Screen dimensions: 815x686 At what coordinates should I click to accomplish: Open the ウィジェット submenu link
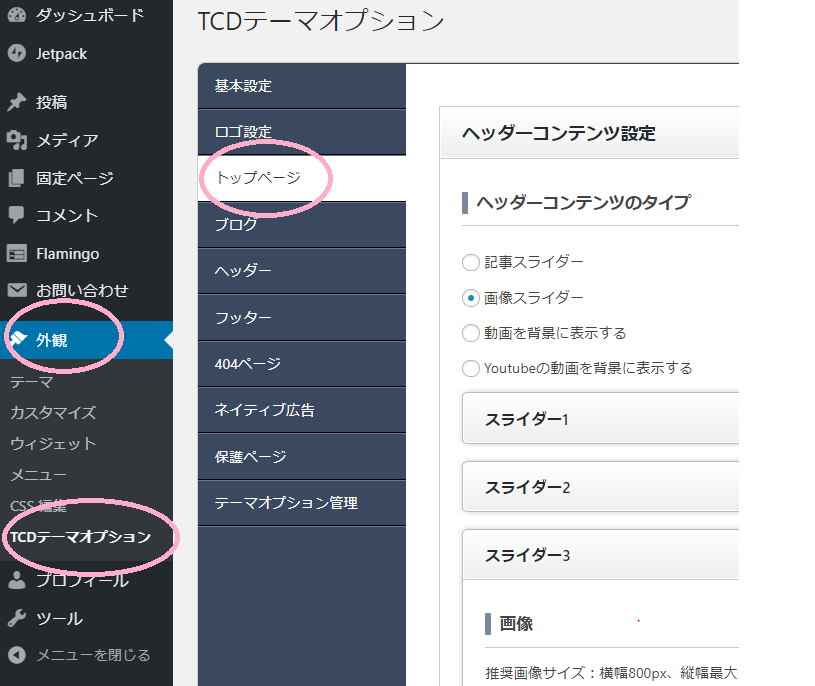tap(53, 443)
